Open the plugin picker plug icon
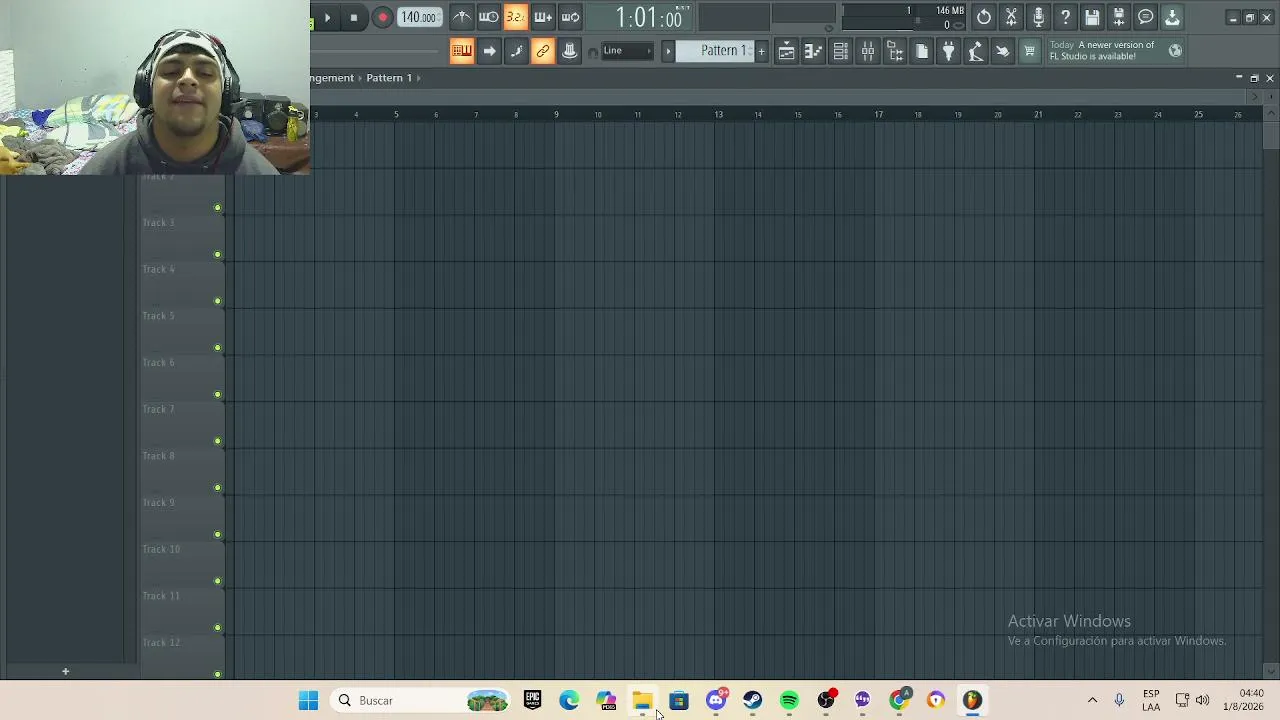Image resolution: width=1280 pixels, height=720 pixels. tap(948, 51)
